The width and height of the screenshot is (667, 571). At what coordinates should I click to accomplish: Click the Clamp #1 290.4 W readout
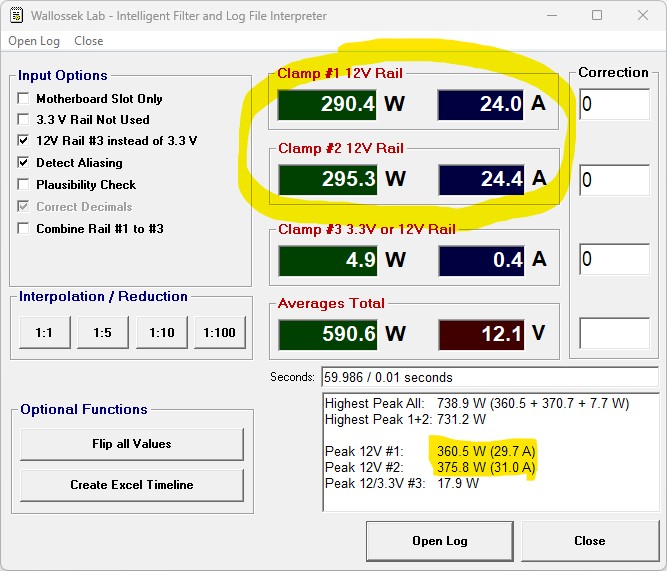pos(327,104)
